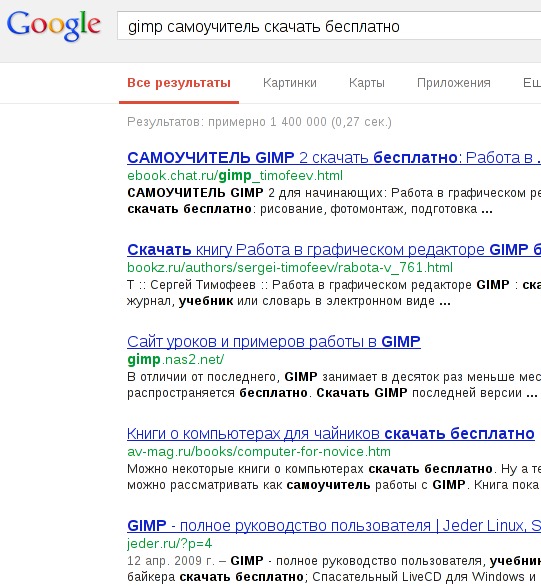Click the bookz.ru sergei-timofeev URL
The height and width of the screenshot is (586, 541).
pyautogui.click(x=290, y=268)
